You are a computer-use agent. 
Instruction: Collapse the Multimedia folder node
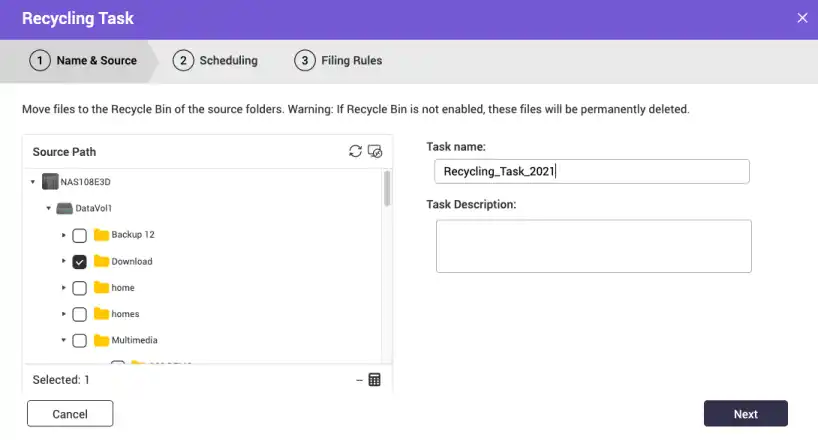coord(64,340)
